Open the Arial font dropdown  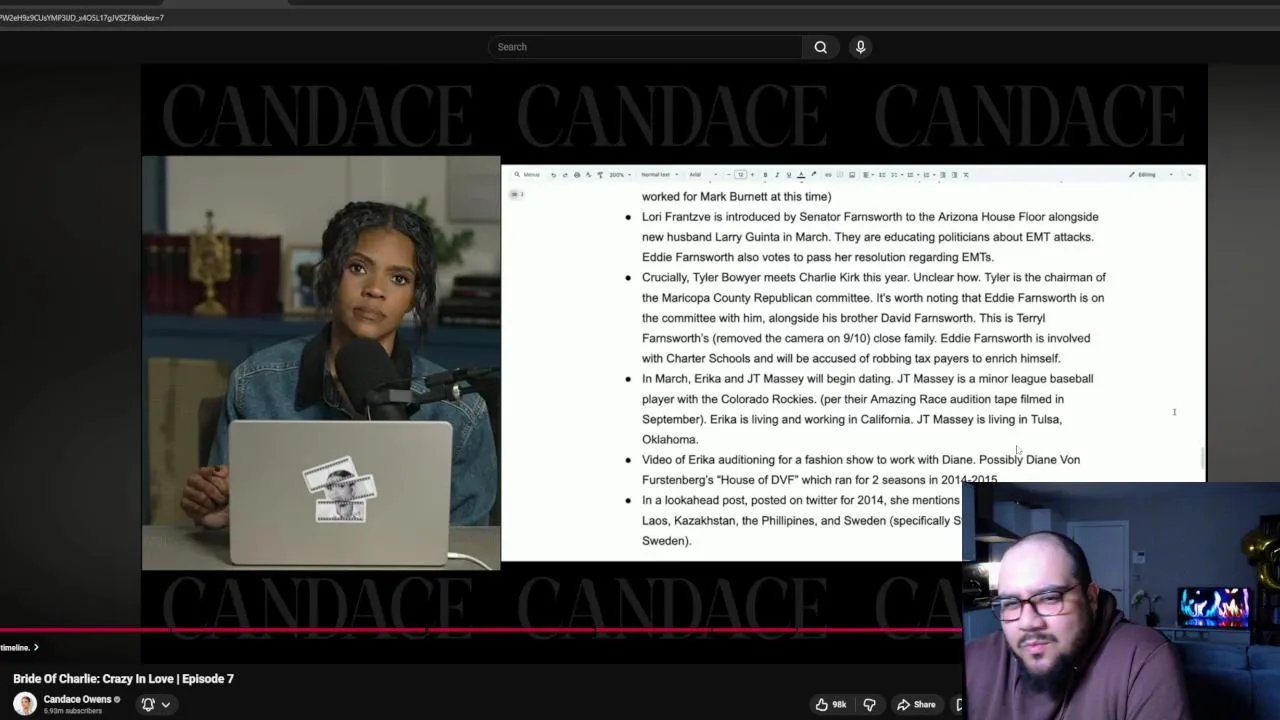tap(704, 175)
